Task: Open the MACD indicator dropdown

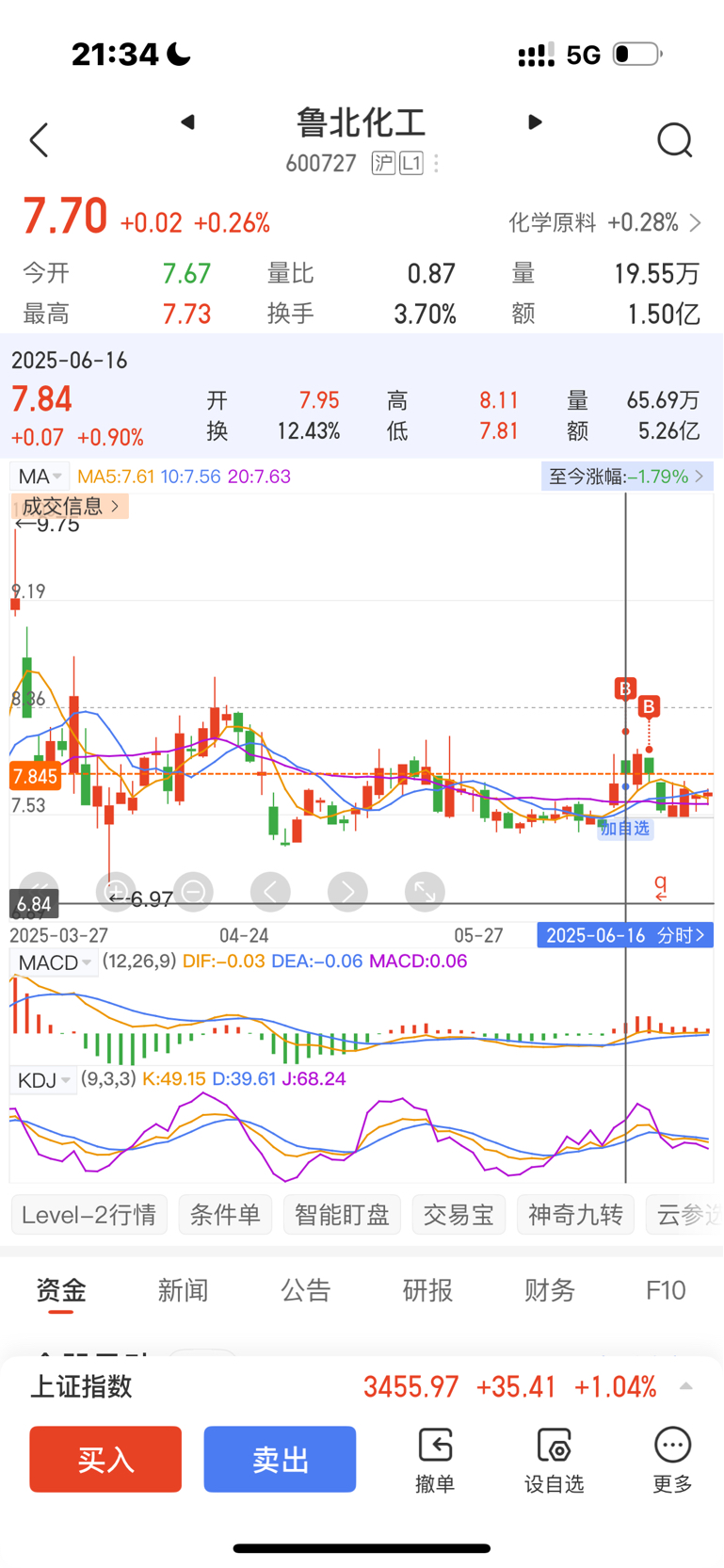Action: coord(55,962)
